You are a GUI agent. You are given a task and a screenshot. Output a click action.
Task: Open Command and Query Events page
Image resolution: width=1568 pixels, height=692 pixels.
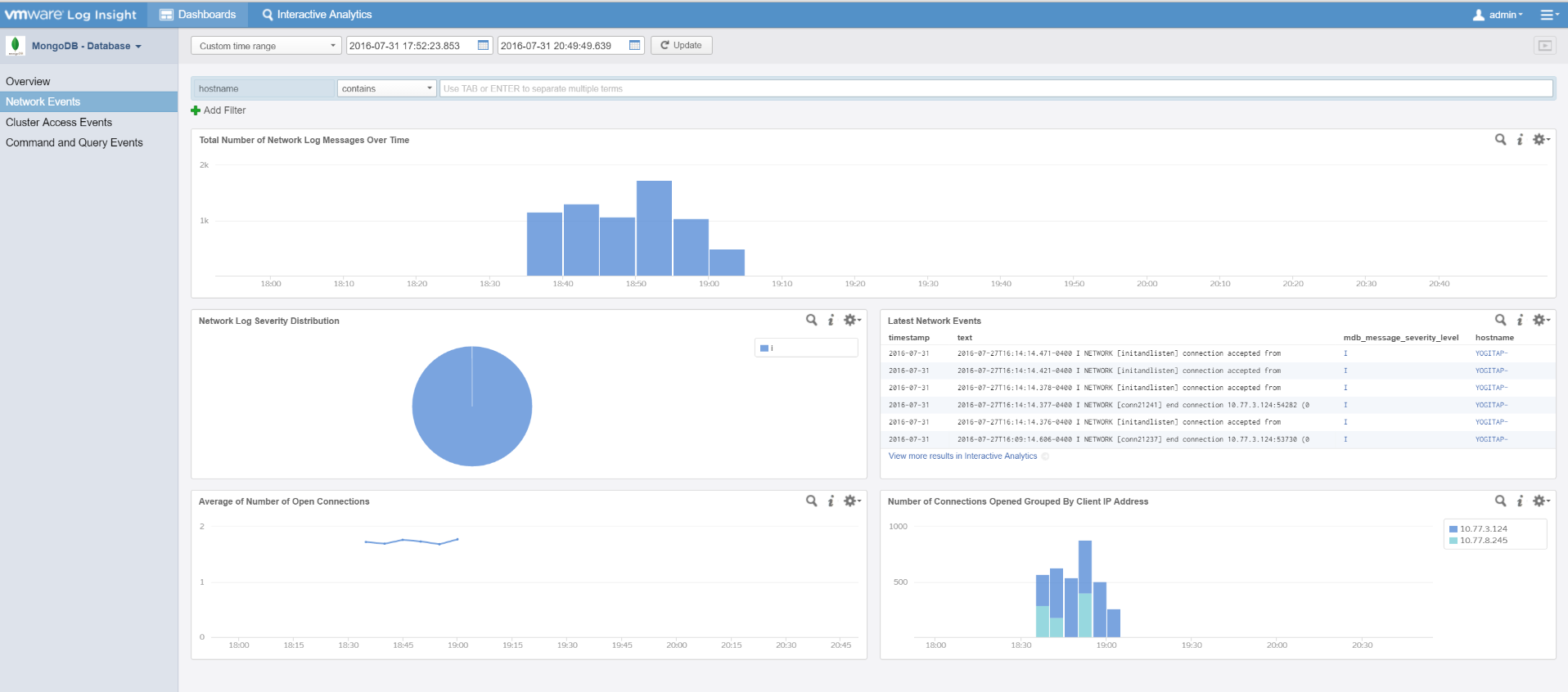(x=74, y=143)
